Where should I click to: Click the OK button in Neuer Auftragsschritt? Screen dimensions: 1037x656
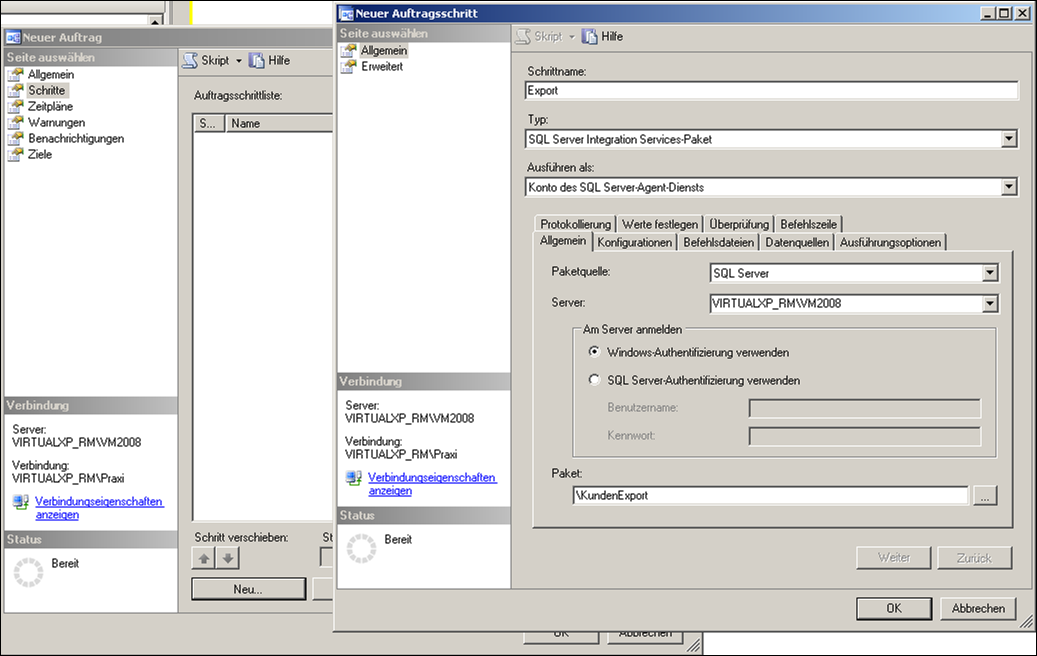pyautogui.click(x=893, y=608)
